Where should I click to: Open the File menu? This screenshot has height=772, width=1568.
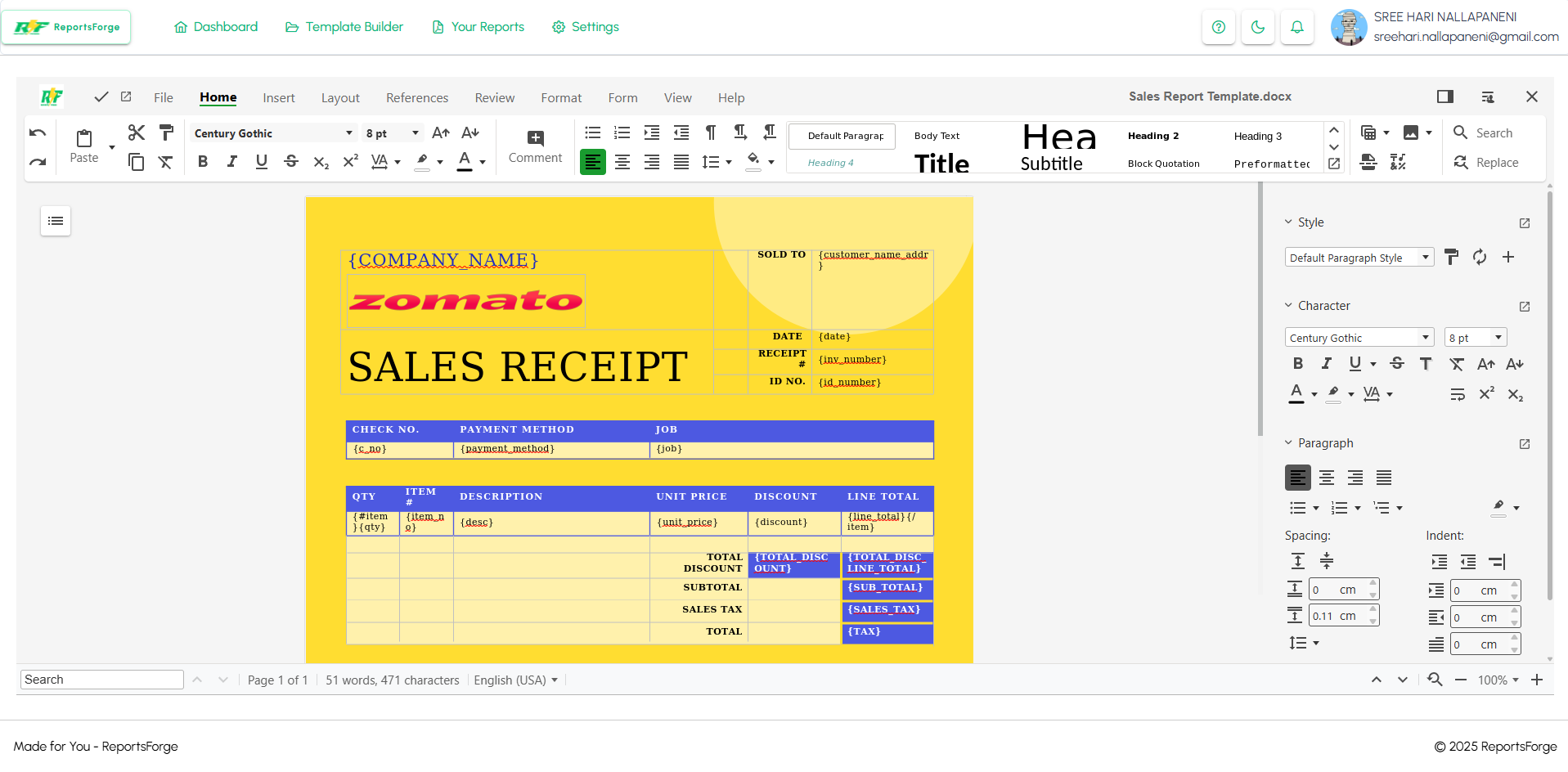[x=164, y=97]
